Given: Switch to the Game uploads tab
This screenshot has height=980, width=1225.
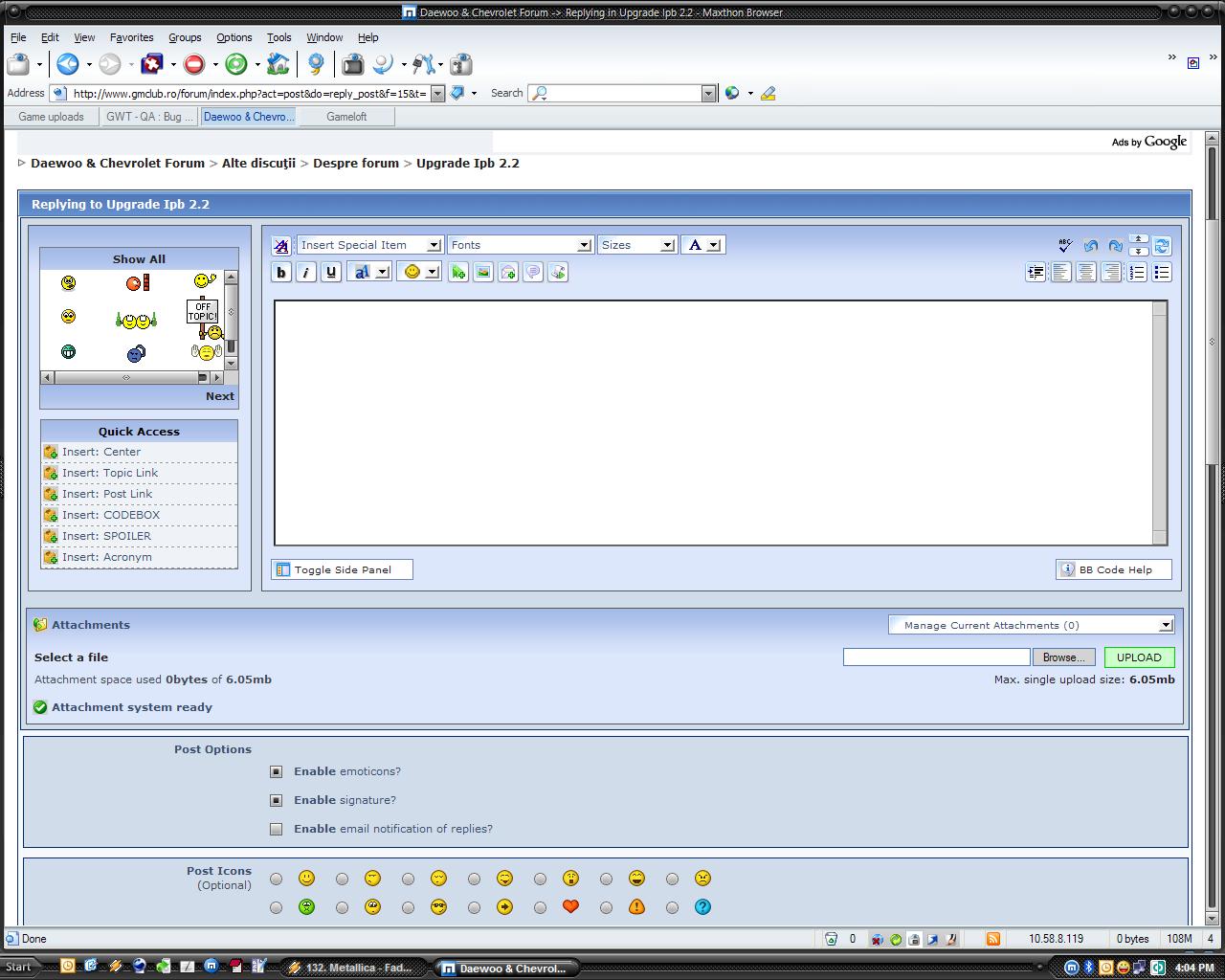Looking at the screenshot, I should coord(51,117).
